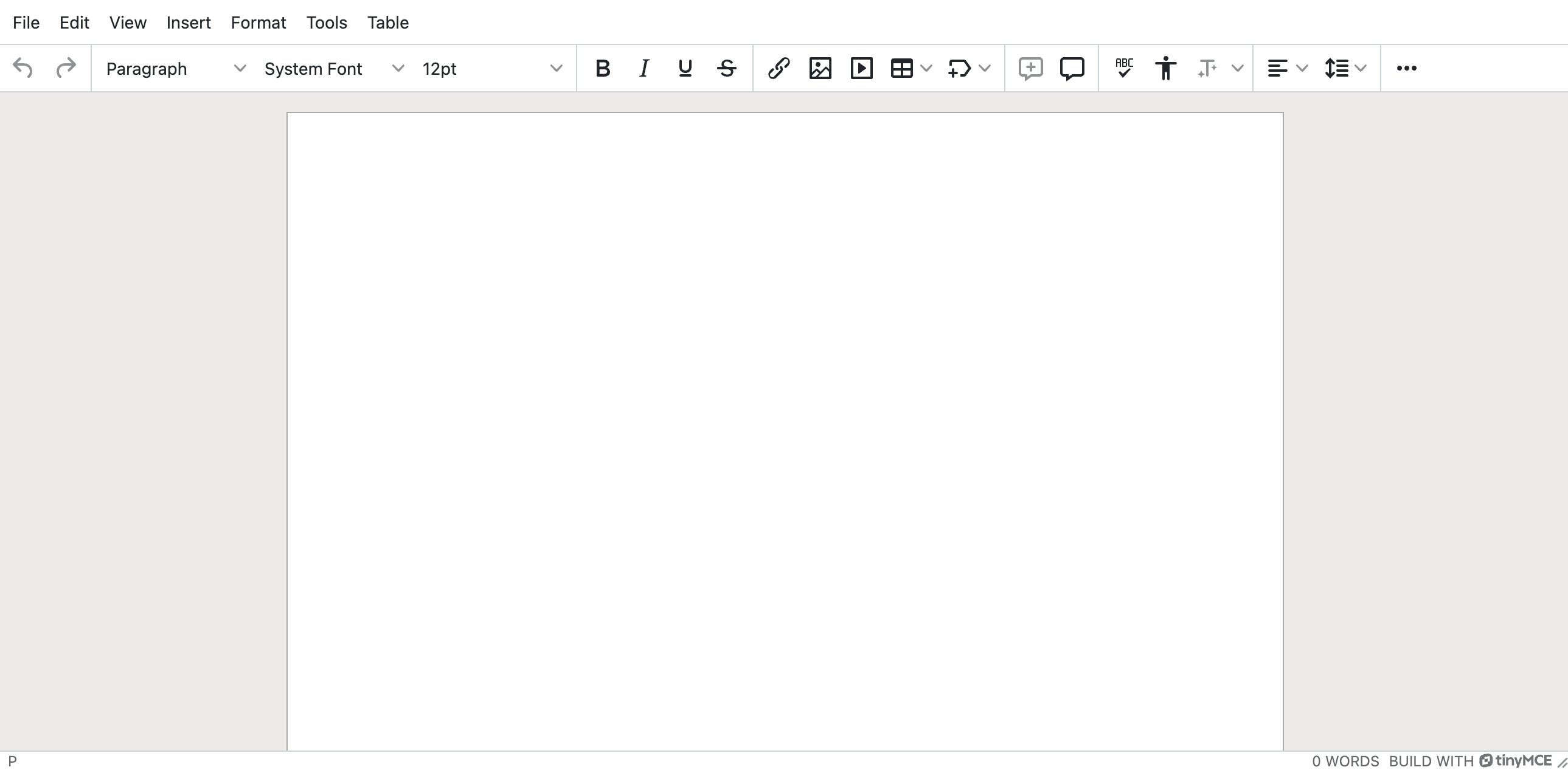
Task: Expand the typography tool dropdown arrow
Action: tap(1238, 68)
